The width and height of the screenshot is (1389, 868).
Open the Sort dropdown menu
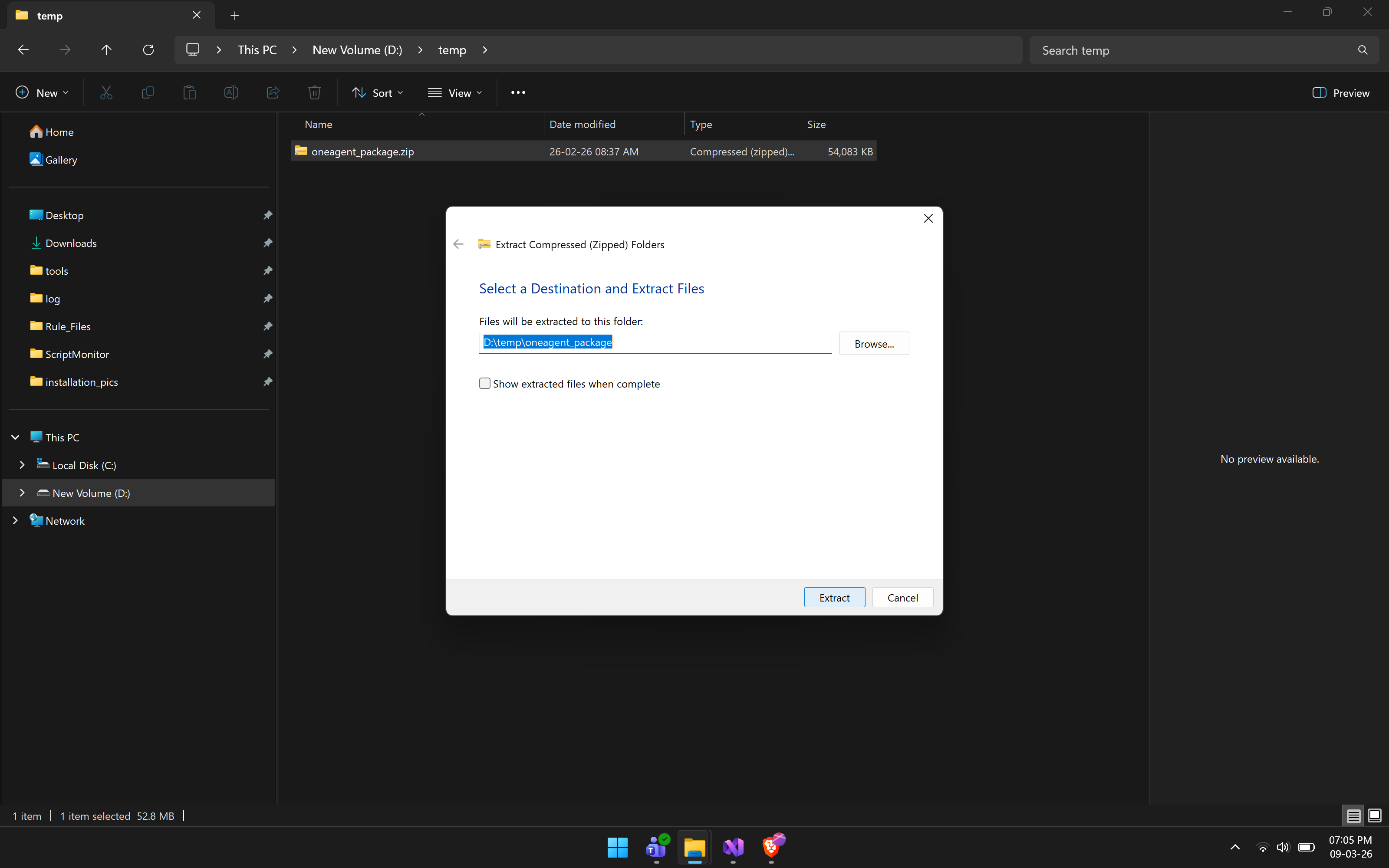point(378,92)
